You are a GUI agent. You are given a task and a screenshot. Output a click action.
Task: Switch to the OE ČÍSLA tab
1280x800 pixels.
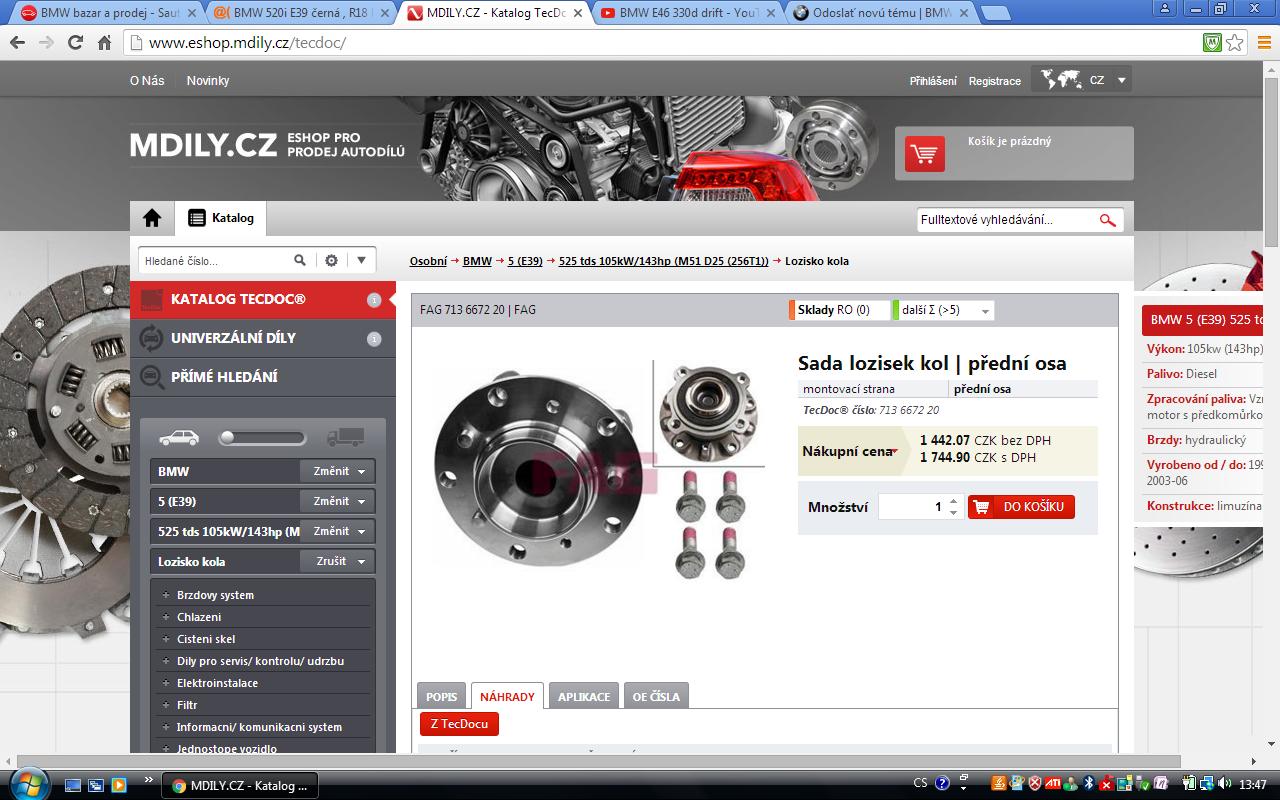pos(655,697)
